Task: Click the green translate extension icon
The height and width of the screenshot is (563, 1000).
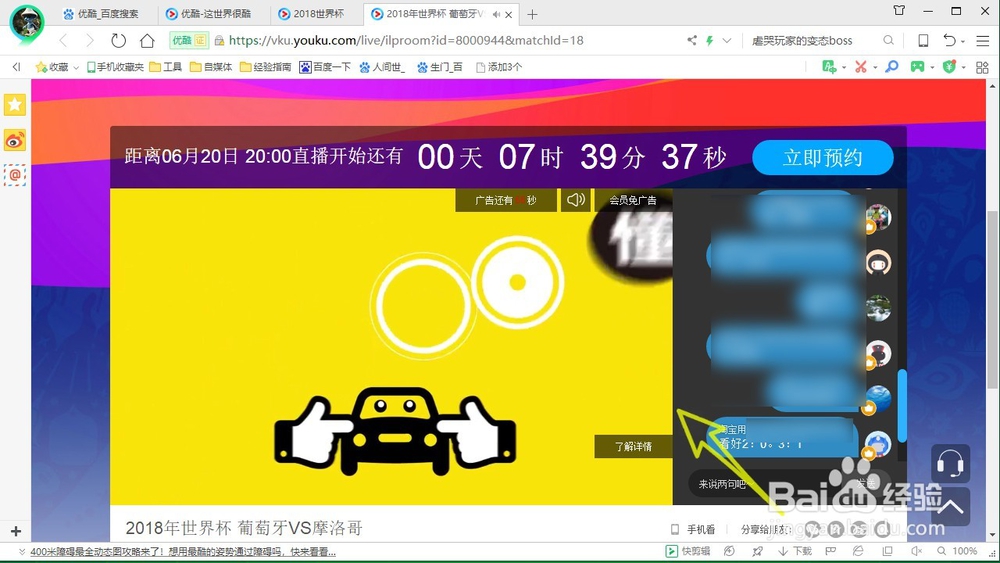Action: 829,66
